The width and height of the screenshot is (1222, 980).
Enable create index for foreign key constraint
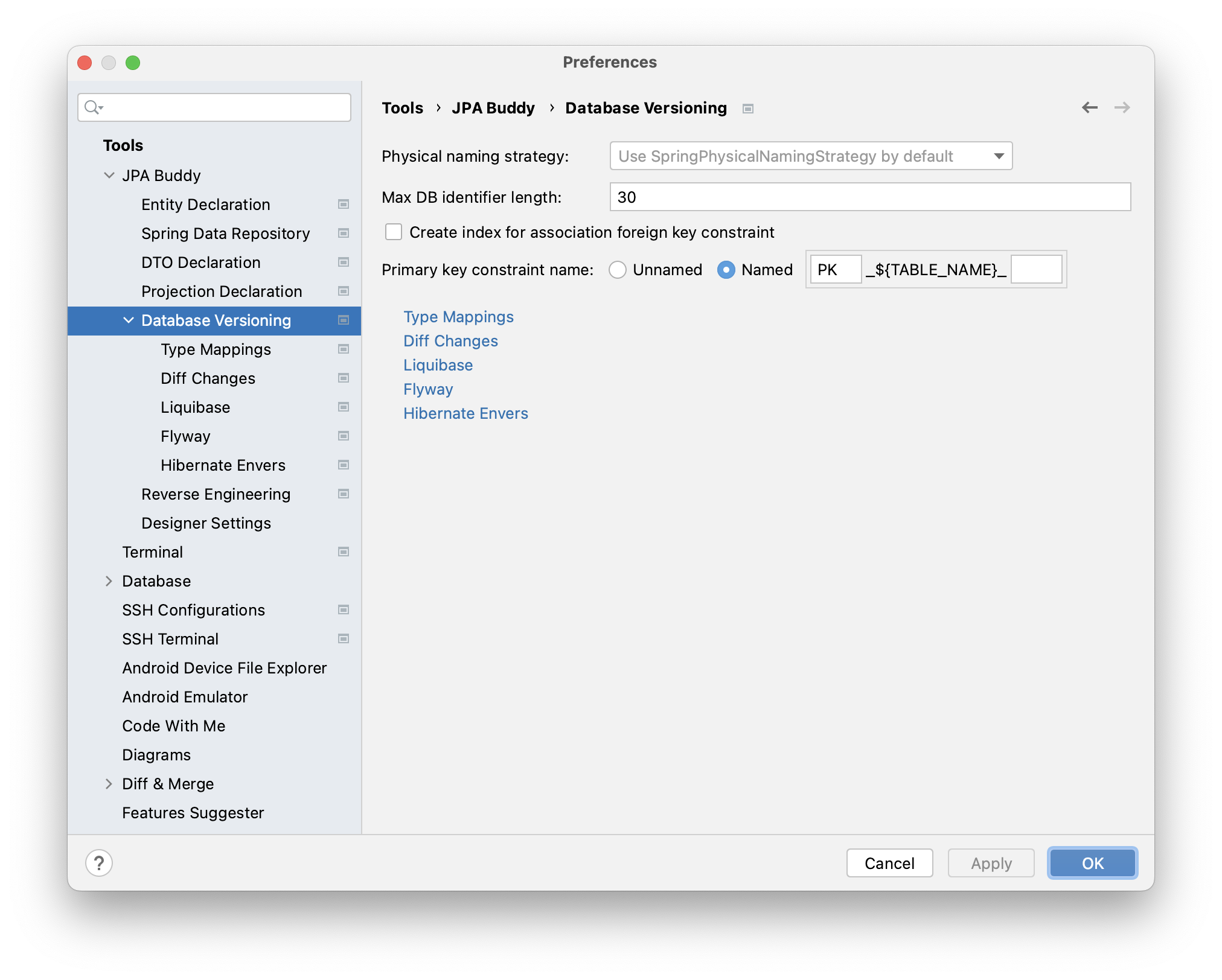[x=394, y=232]
